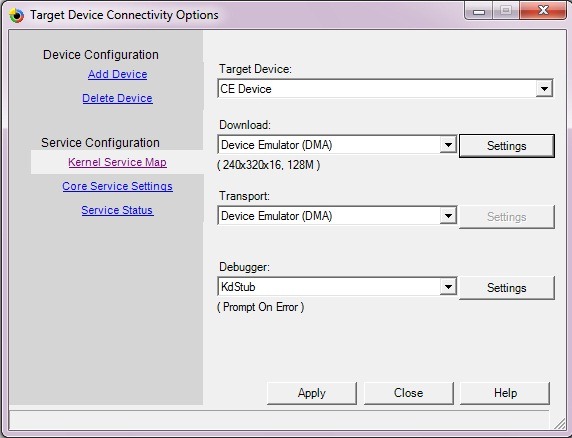The height and width of the screenshot is (438, 572).
Task: Open Kernel Service Map page
Action: pyautogui.click(x=117, y=162)
